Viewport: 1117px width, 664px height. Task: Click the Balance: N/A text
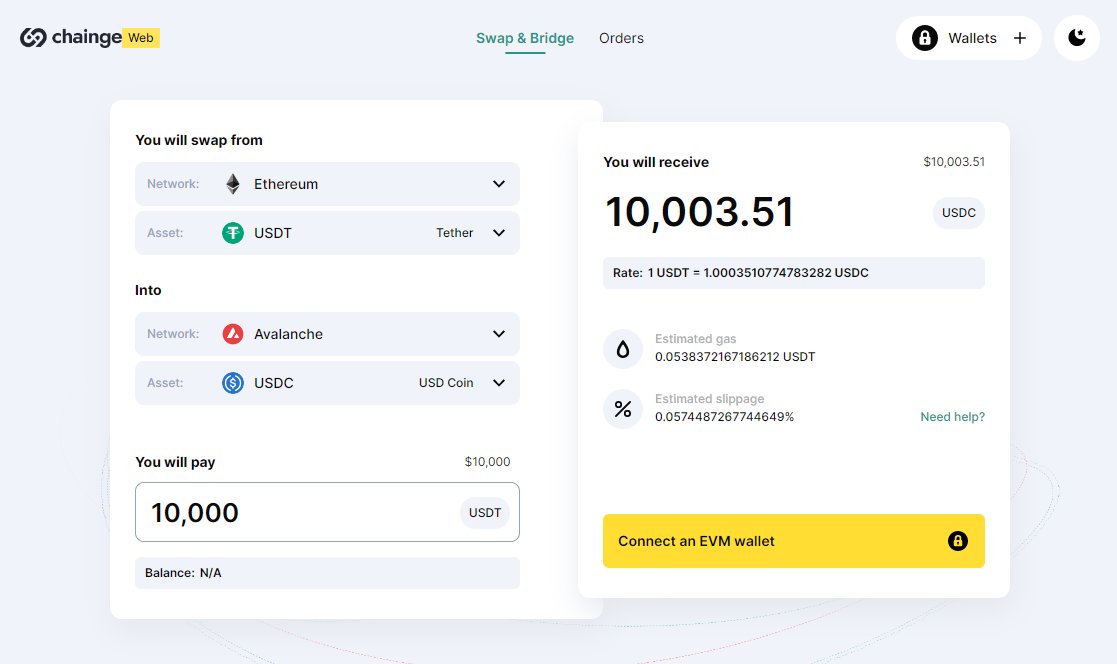pos(183,573)
